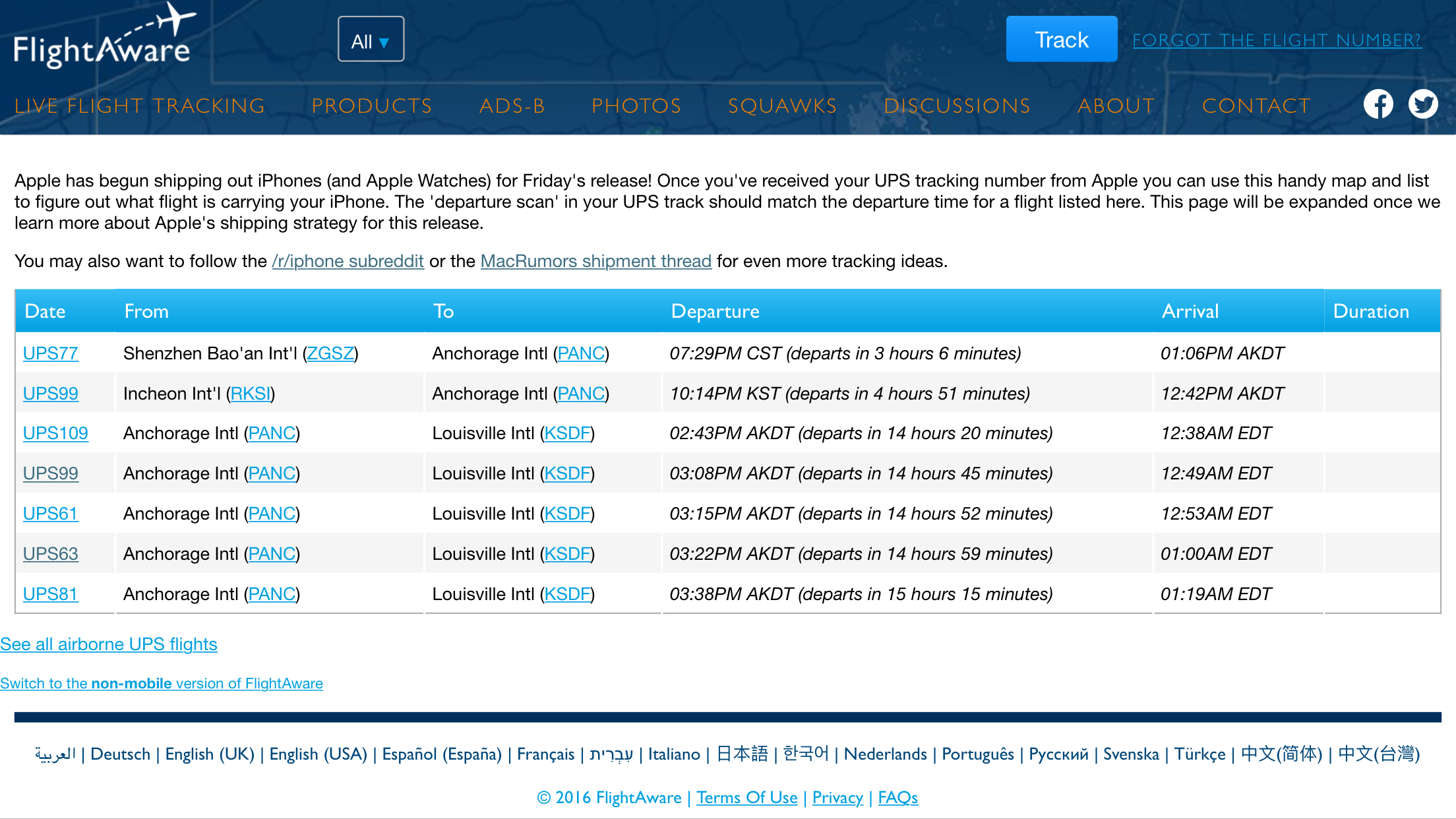The image size is (1456, 819).
Task: Open KSDF link in UPS81 row
Action: pyautogui.click(x=568, y=594)
